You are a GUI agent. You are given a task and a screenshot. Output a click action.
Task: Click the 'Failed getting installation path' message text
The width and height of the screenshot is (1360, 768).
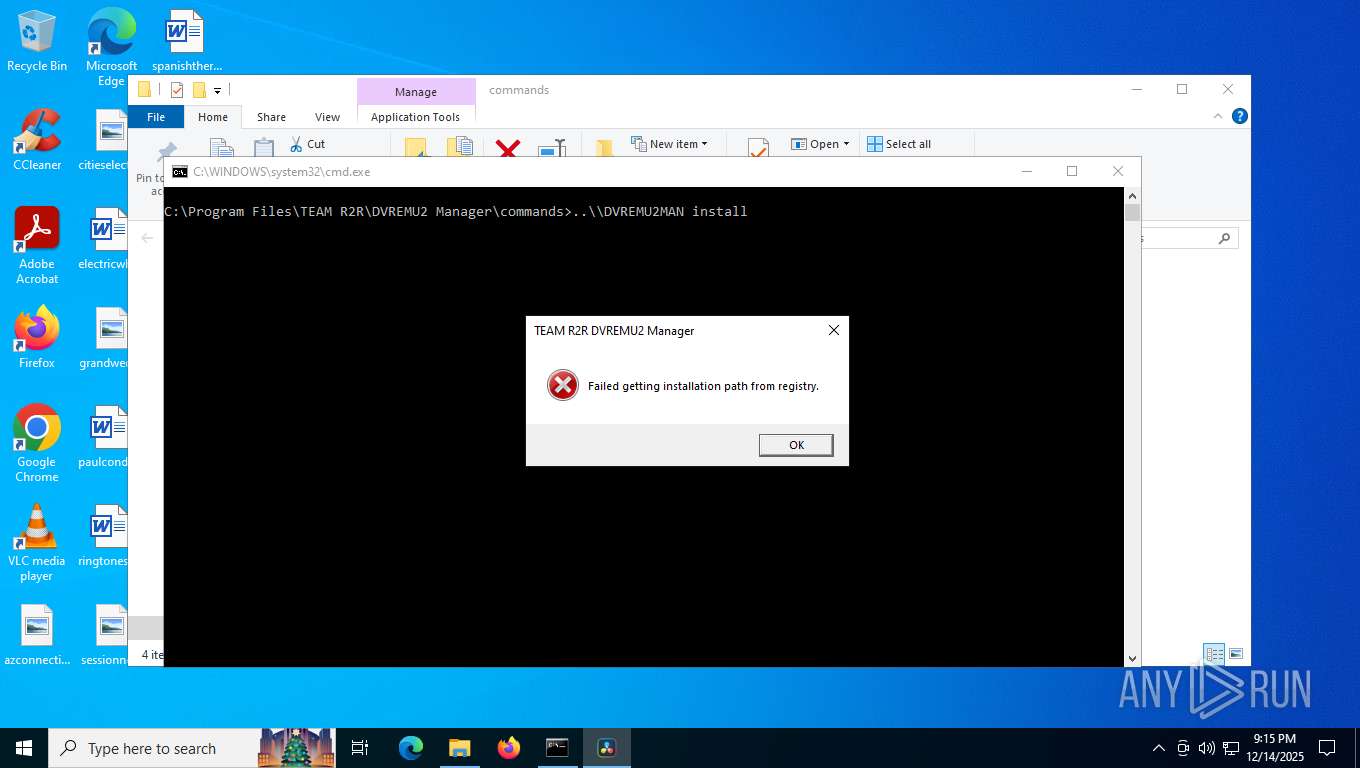(x=703, y=386)
